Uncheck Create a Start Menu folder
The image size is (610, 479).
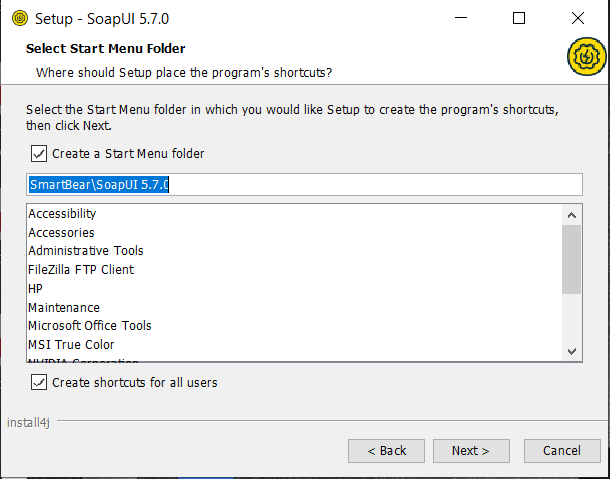39,154
